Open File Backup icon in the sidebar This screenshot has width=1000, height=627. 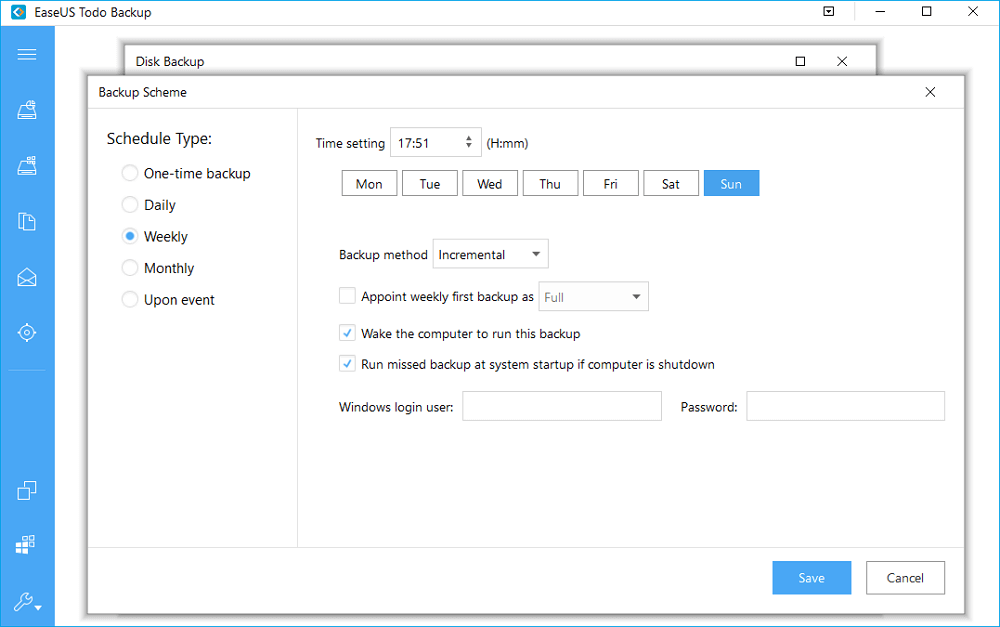(x=27, y=221)
